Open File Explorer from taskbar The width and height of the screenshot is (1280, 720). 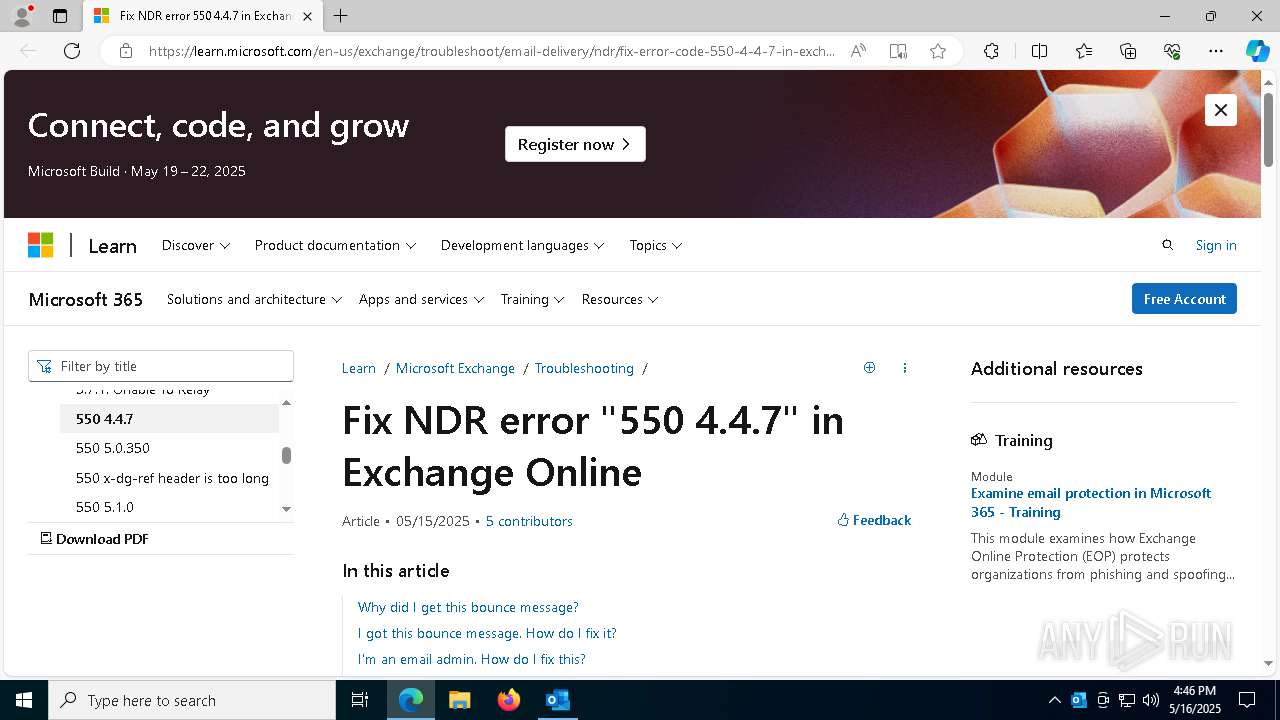click(459, 700)
